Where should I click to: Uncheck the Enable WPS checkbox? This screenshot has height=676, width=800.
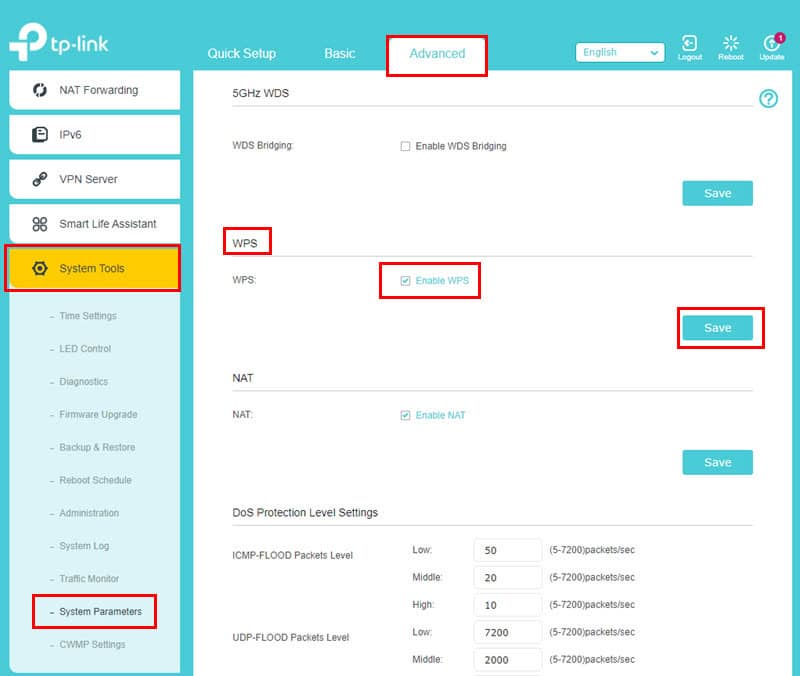point(405,281)
